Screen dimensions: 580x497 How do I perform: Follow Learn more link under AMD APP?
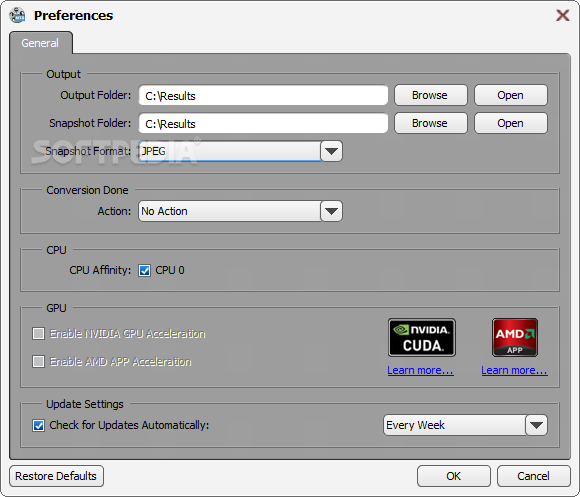tap(515, 370)
